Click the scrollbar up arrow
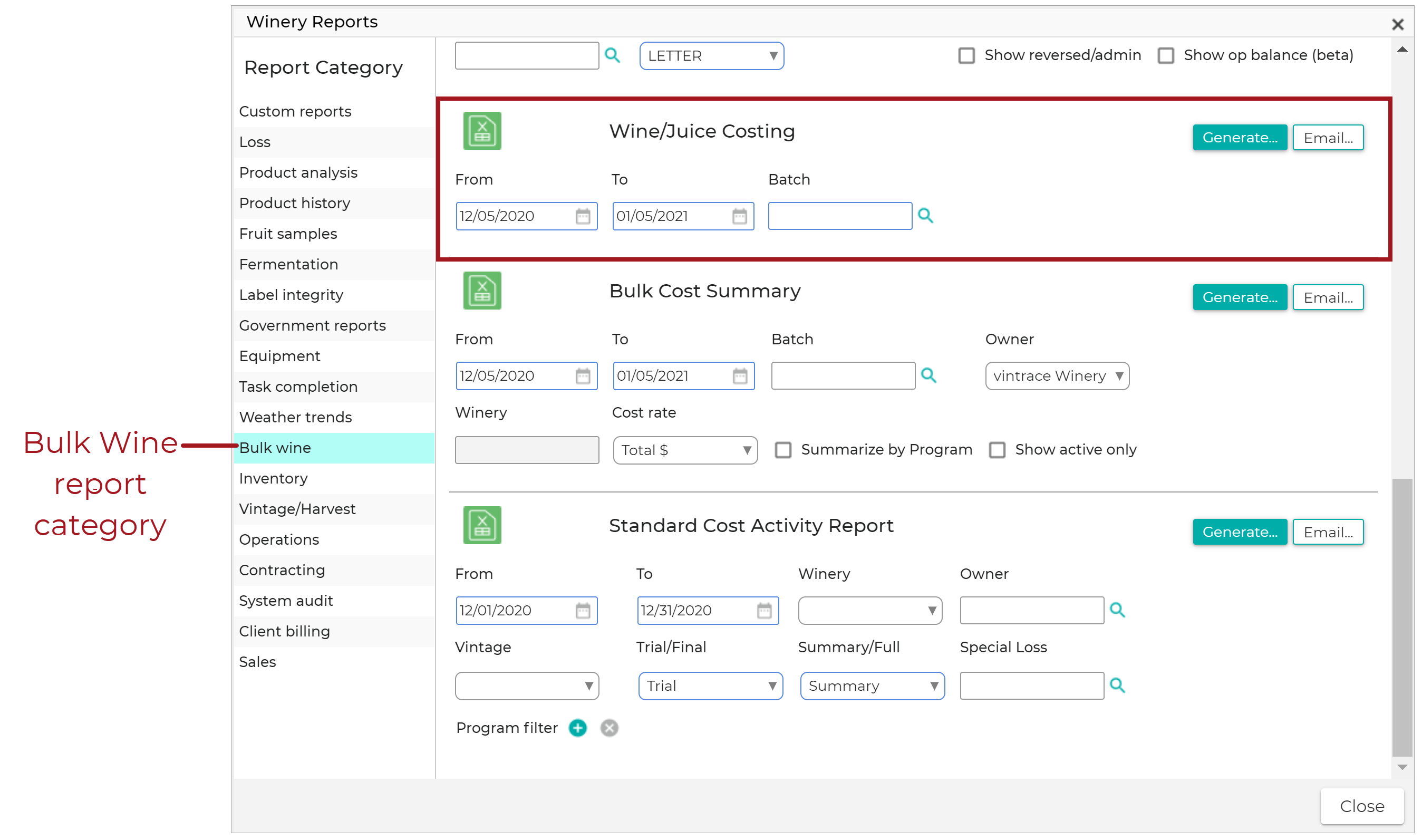1422x840 pixels. (x=1401, y=49)
